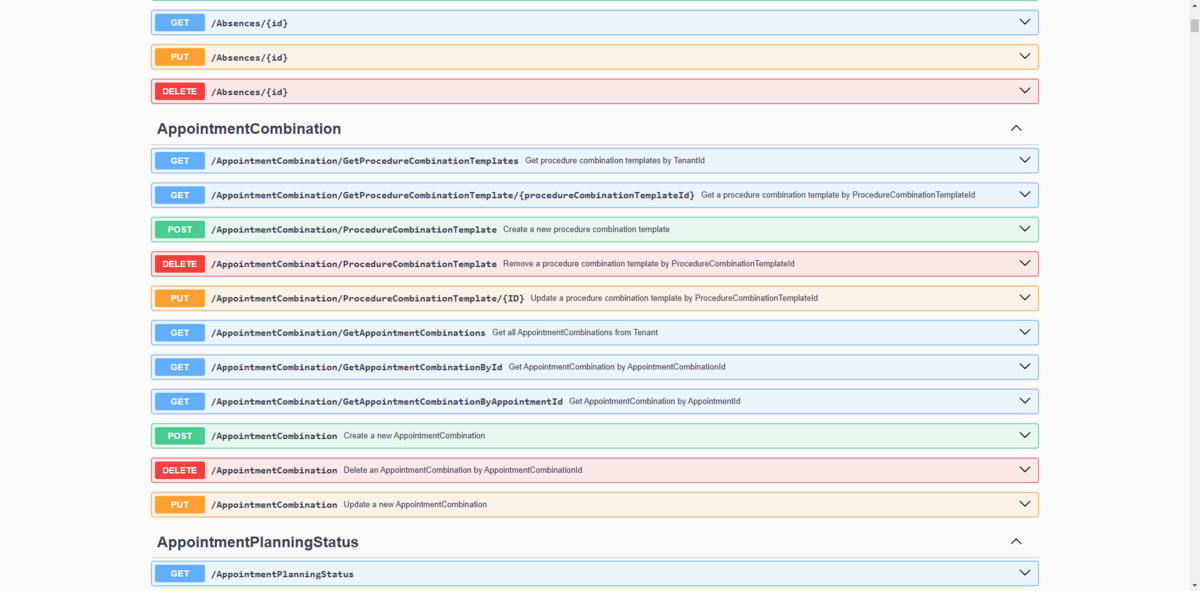Click PUT badge for ProcedureCombinationTemplate/{ID}

coord(180,298)
